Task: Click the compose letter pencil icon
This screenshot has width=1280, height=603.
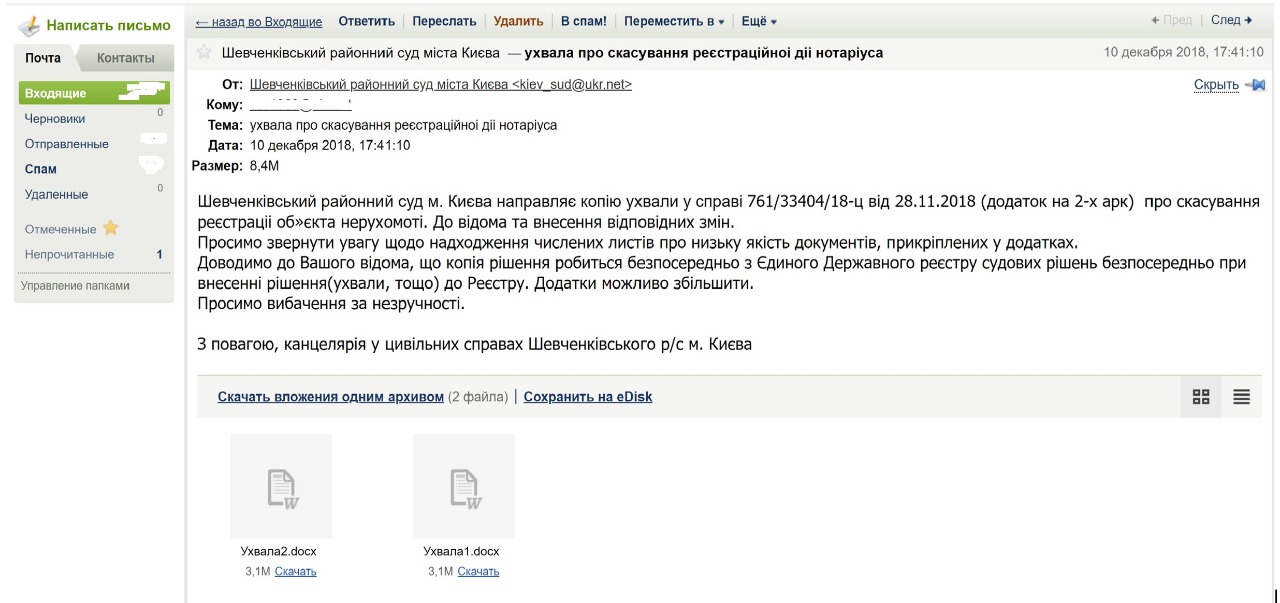Action: 30,26
